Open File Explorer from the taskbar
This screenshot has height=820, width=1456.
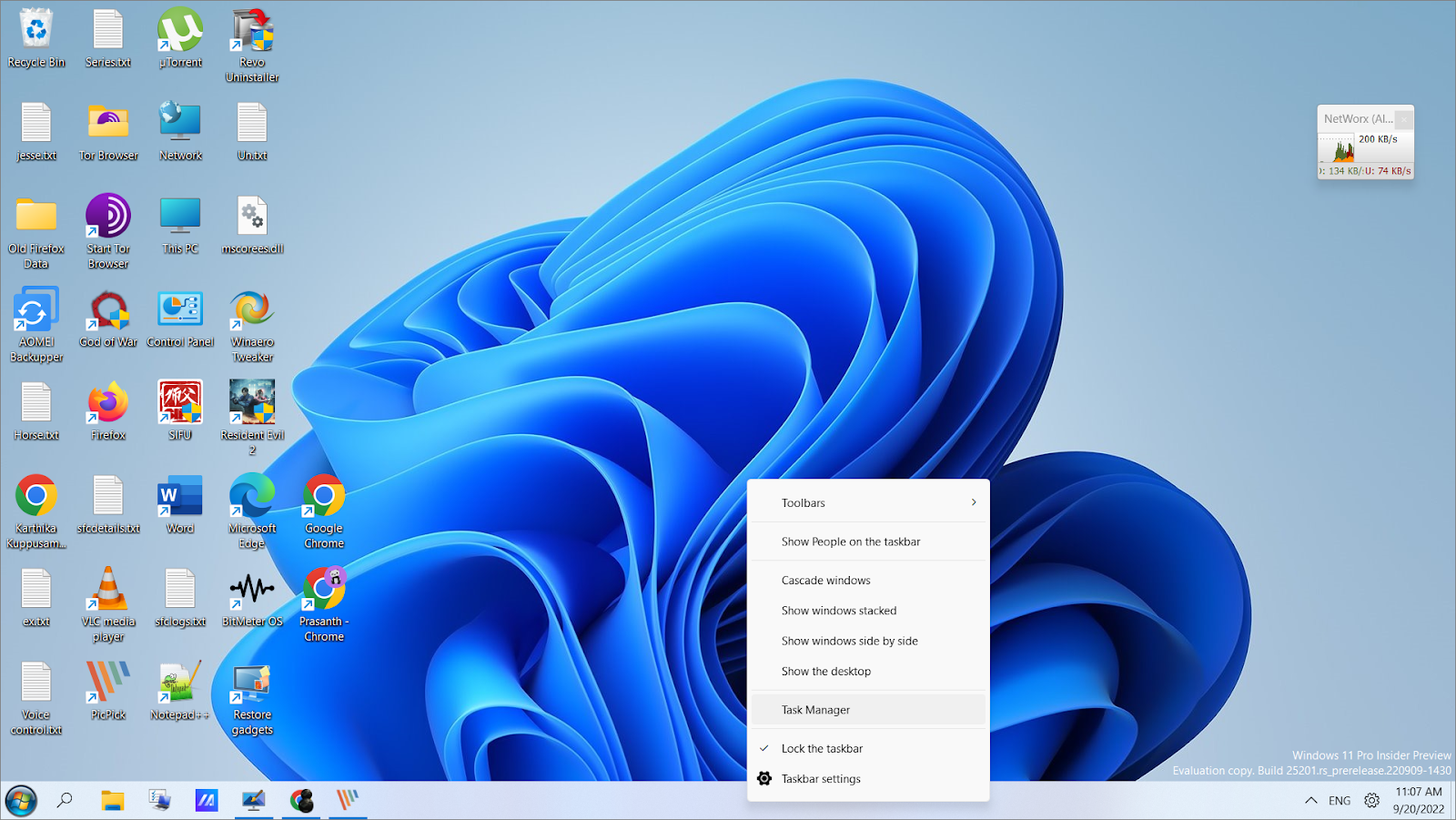[112, 801]
